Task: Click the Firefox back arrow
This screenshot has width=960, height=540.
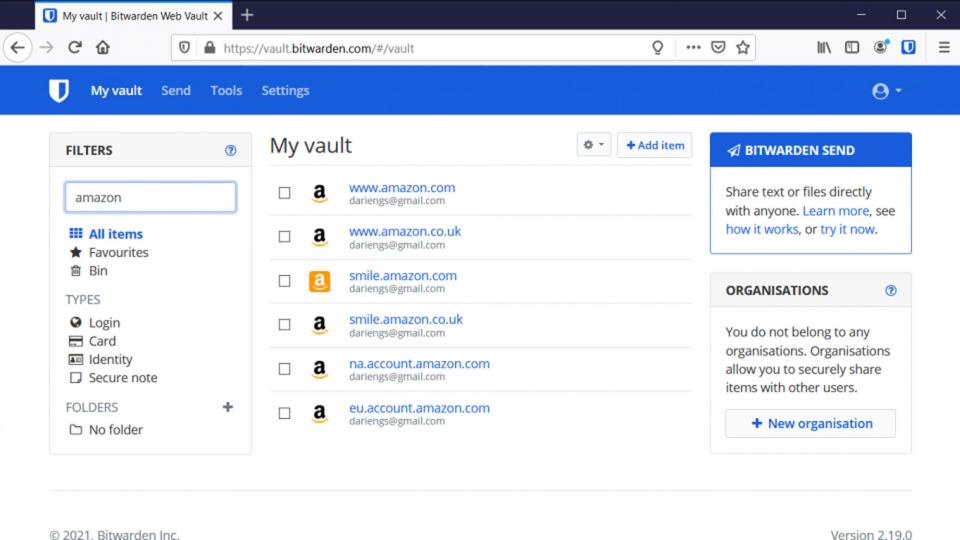Action: [18, 47]
